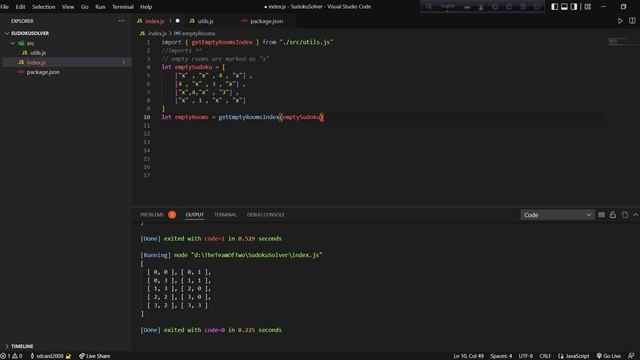
Task: Toggle output auto-scroll lock
Action: click(613, 215)
